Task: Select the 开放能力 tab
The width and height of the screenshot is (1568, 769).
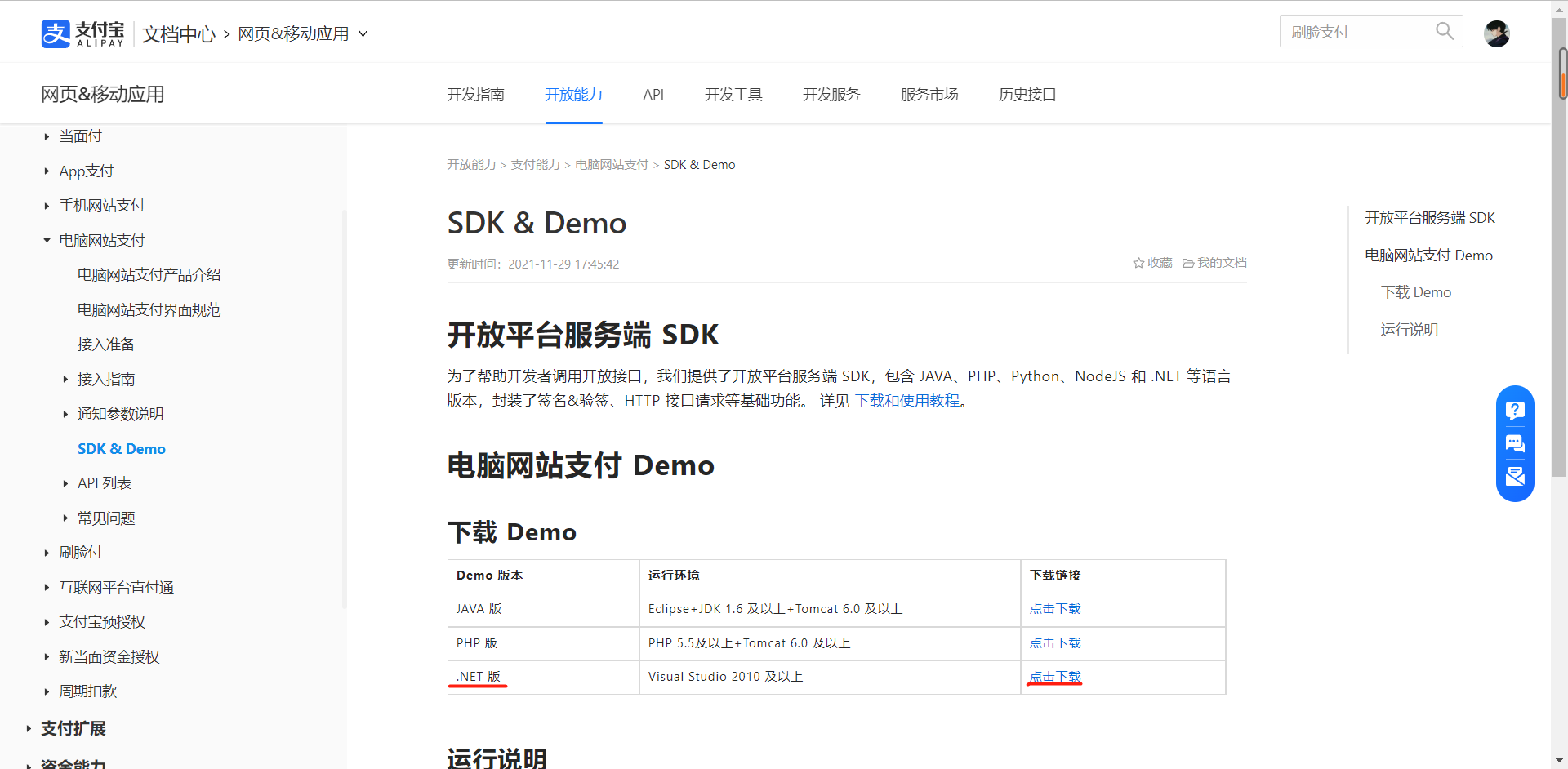Action: point(573,95)
